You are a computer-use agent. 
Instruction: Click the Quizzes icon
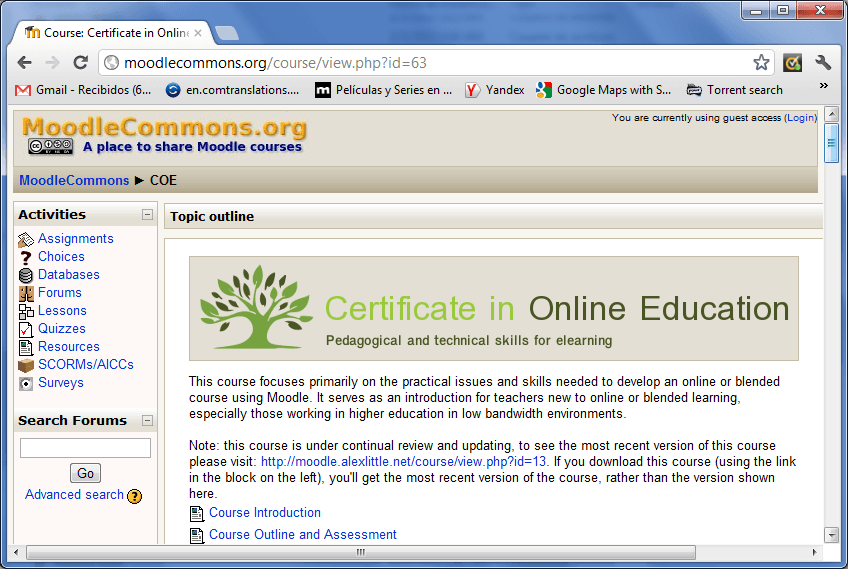(25, 329)
